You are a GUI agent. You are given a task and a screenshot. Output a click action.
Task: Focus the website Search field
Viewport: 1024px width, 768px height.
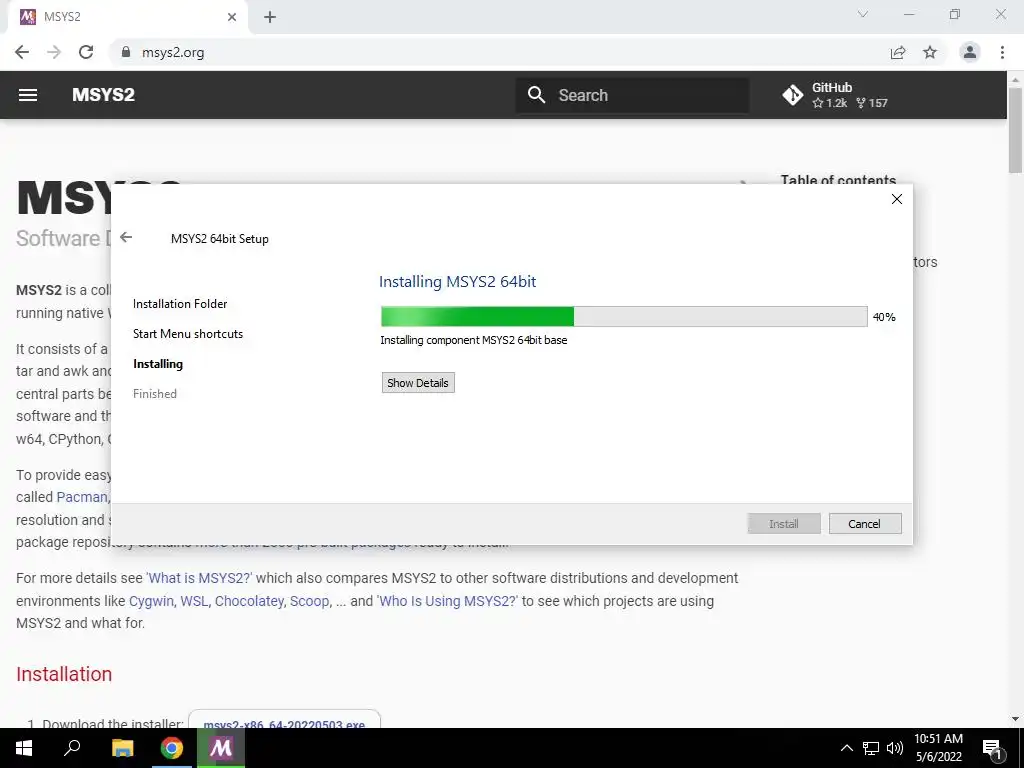pyautogui.click(x=632, y=95)
